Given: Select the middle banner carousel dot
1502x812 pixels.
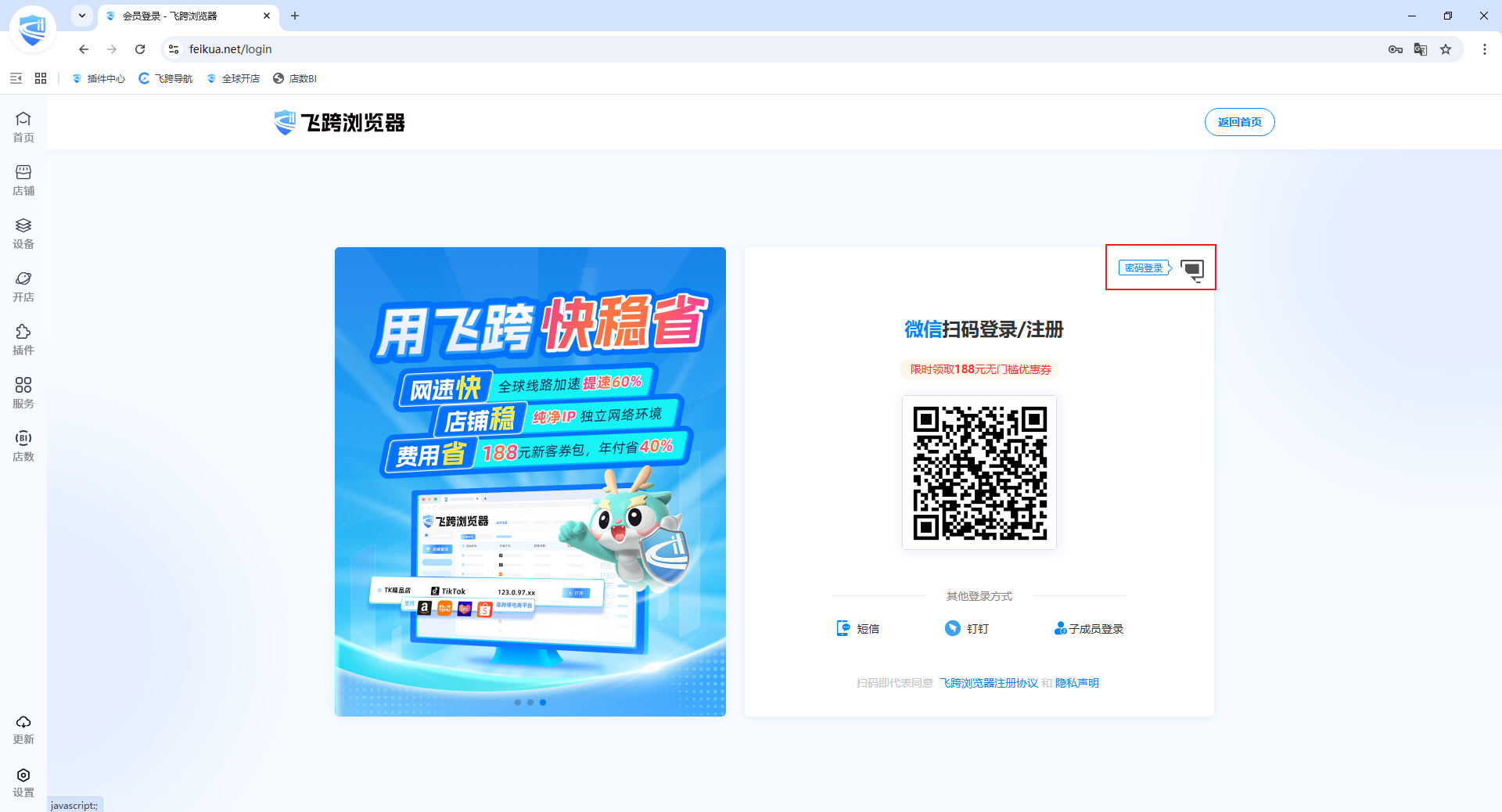Looking at the screenshot, I should click(x=530, y=702).
